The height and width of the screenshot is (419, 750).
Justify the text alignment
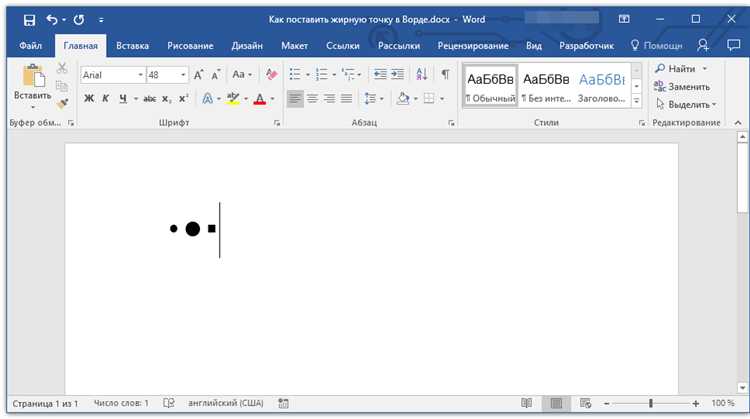(346, 99)
